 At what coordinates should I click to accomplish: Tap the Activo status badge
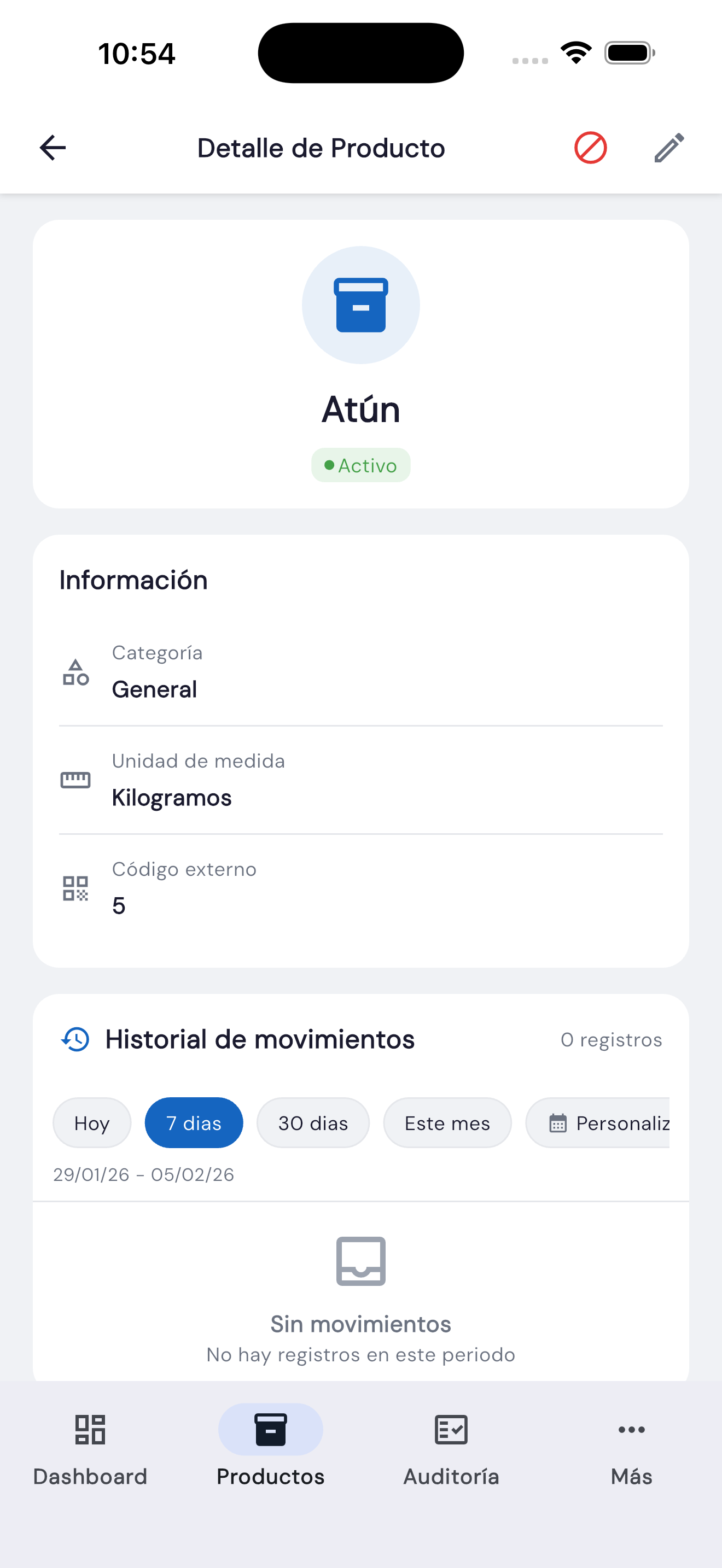pyautogui.click(x=361, y=466)
